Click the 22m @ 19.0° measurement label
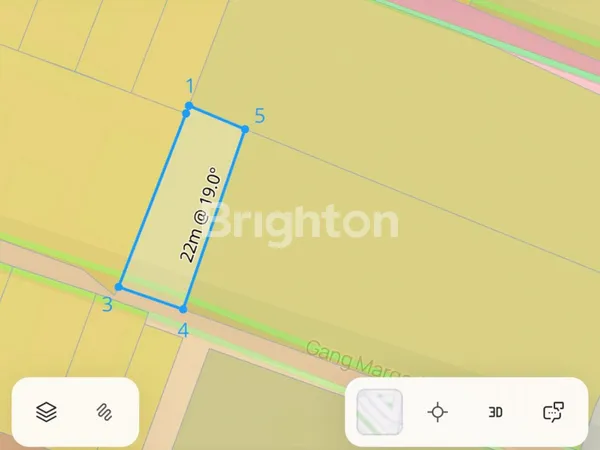The height and width of the screenshot is (450, 600). pyautogui.click(x=200, y=214)
